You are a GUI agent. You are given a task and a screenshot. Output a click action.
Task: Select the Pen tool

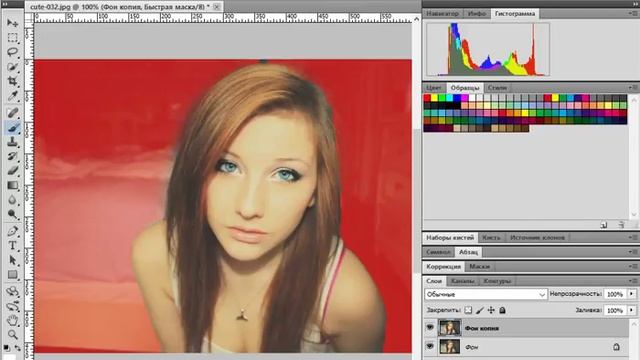12,231
